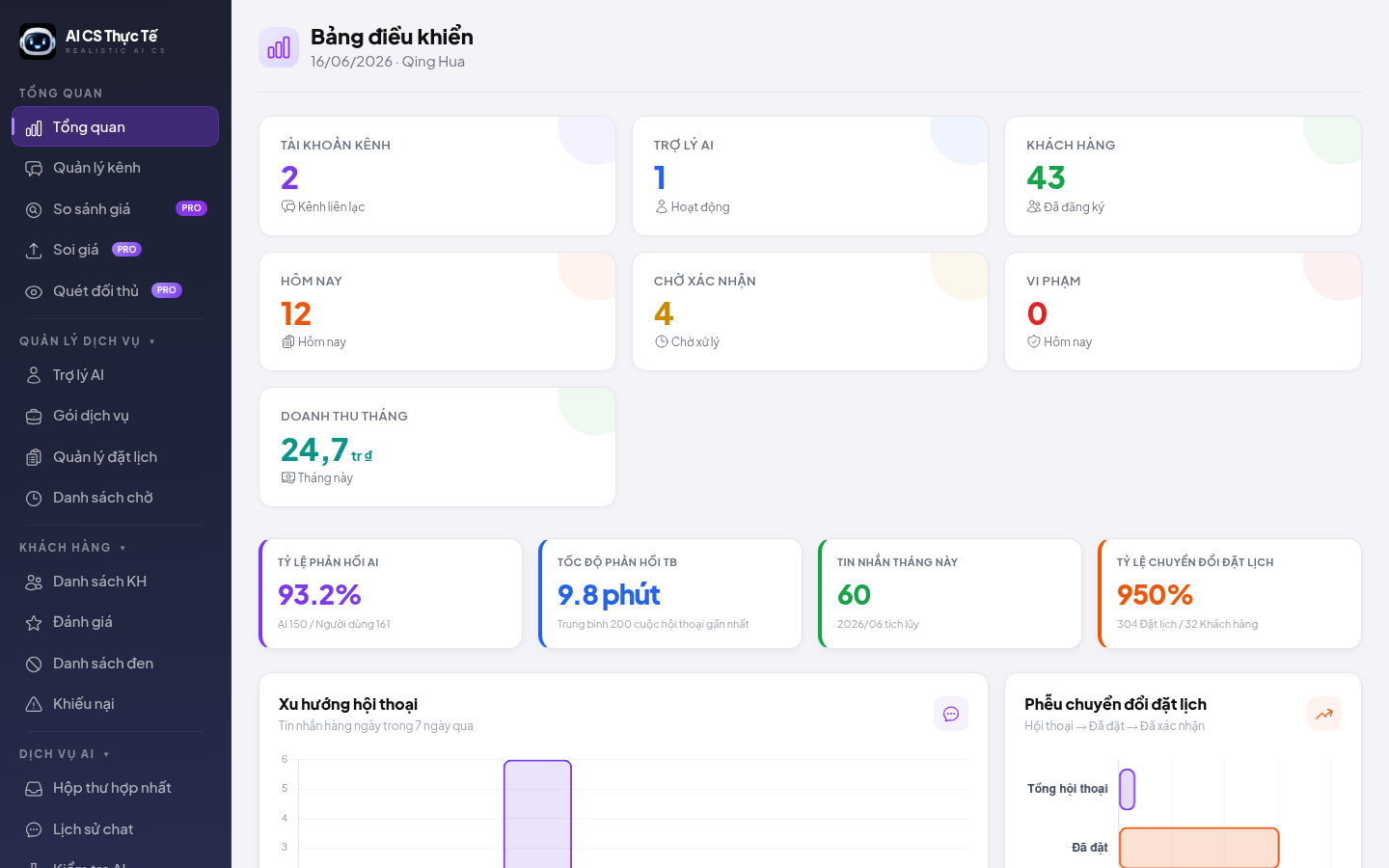Open Danh sách đen with the blocked icon
The width and height of the screenshot is (1389, 868).
116,664
